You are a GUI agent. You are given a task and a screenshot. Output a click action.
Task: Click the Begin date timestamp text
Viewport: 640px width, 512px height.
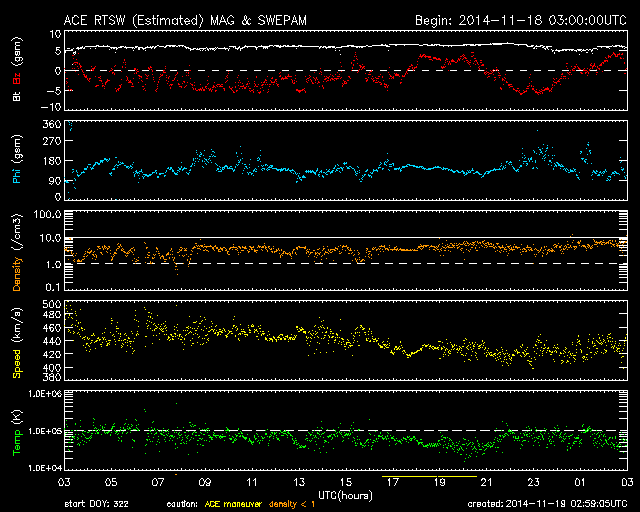(x=520, y=20)
